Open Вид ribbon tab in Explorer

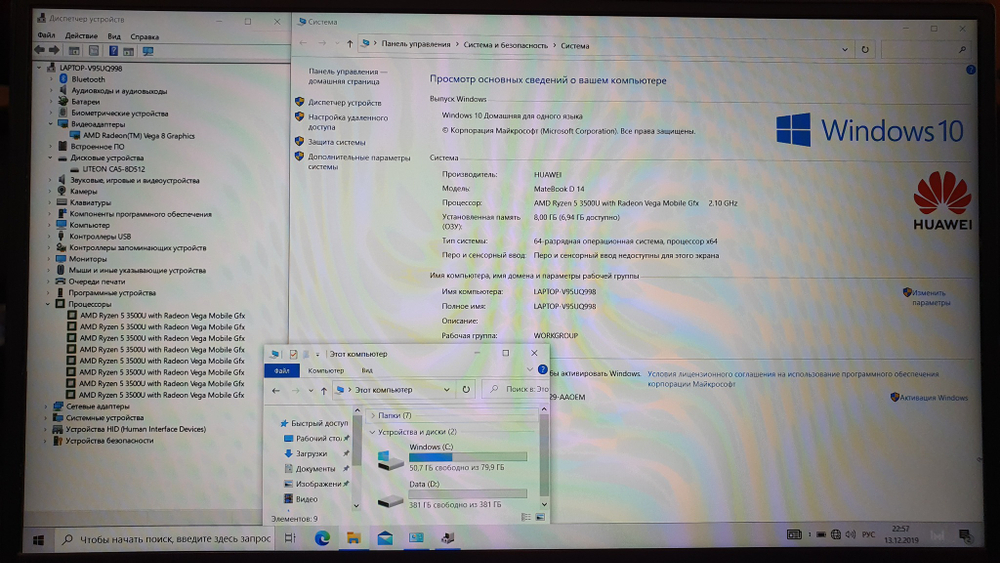[367, 370]
